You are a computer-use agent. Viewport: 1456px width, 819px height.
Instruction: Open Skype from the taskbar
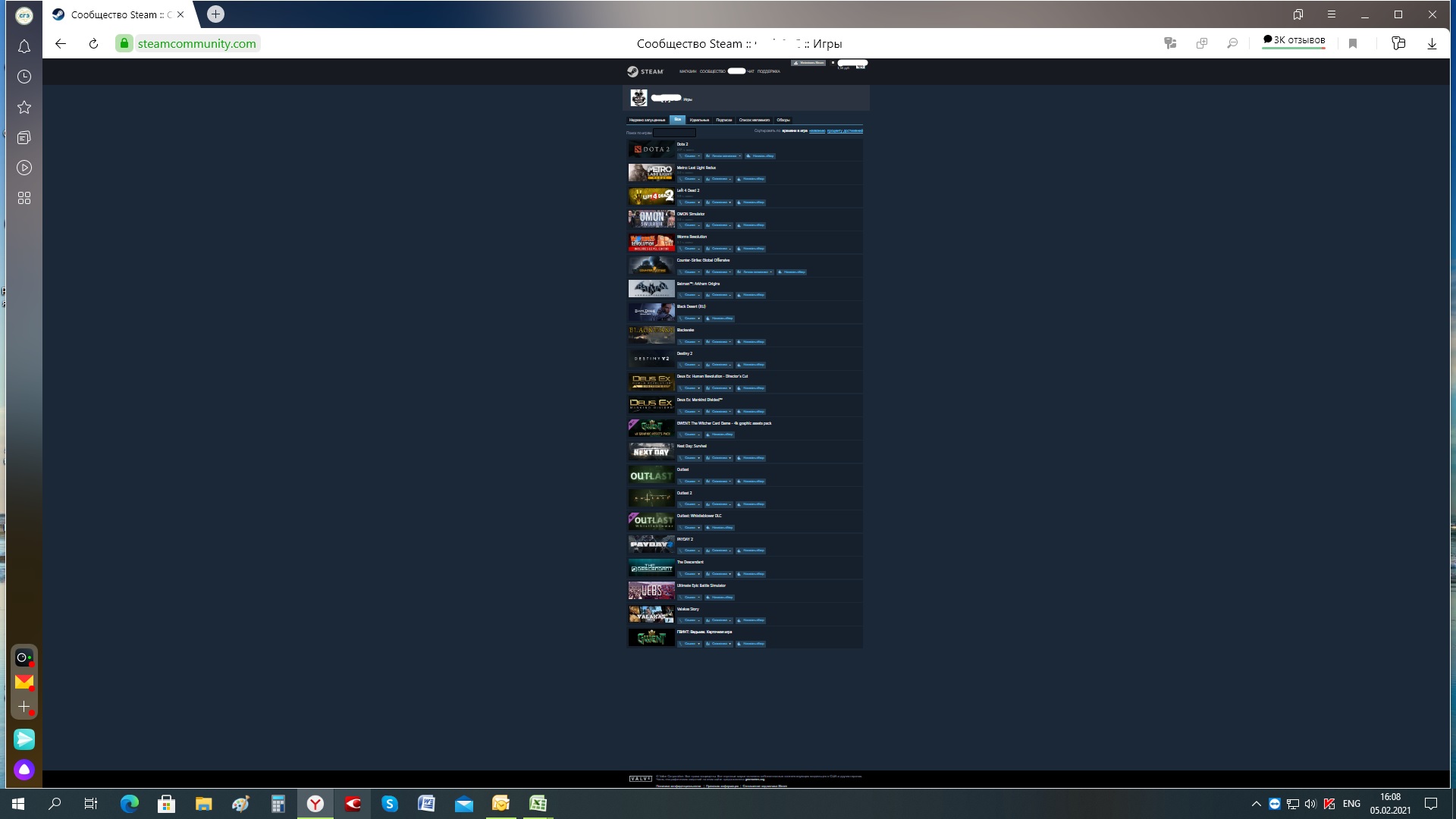(390, 804)
